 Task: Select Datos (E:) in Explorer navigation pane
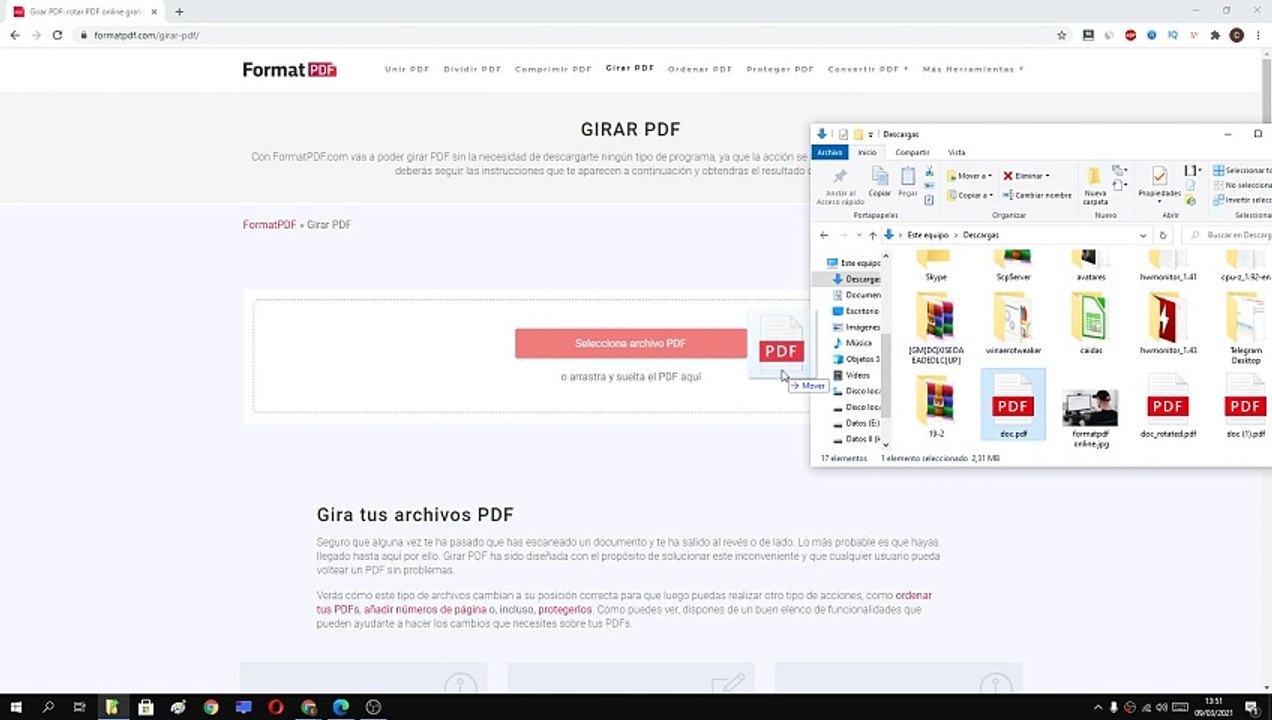(x=856, y=423)
